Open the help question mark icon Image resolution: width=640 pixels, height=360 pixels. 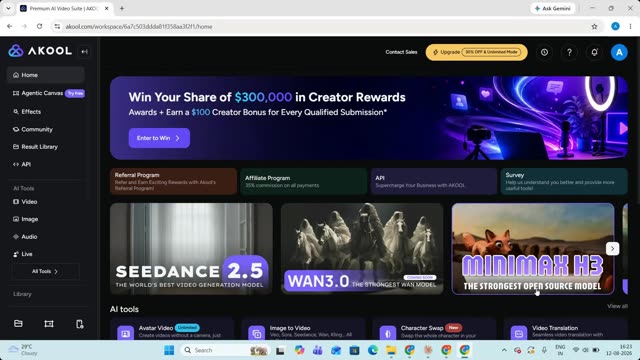point(569,52)
